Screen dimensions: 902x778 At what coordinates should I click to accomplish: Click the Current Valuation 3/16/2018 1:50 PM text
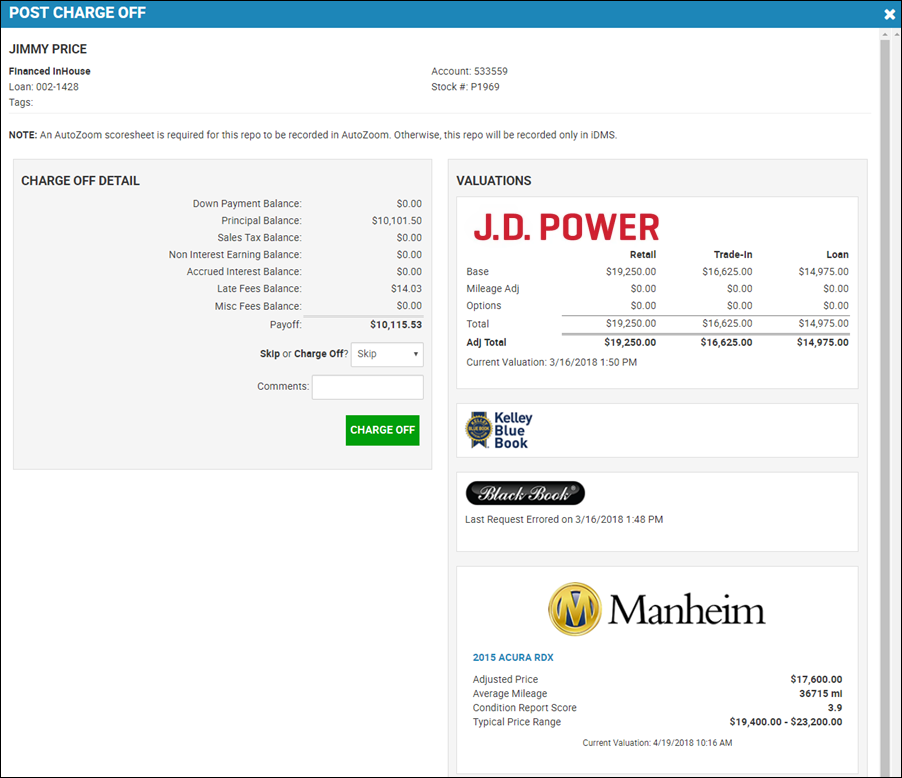551,363
